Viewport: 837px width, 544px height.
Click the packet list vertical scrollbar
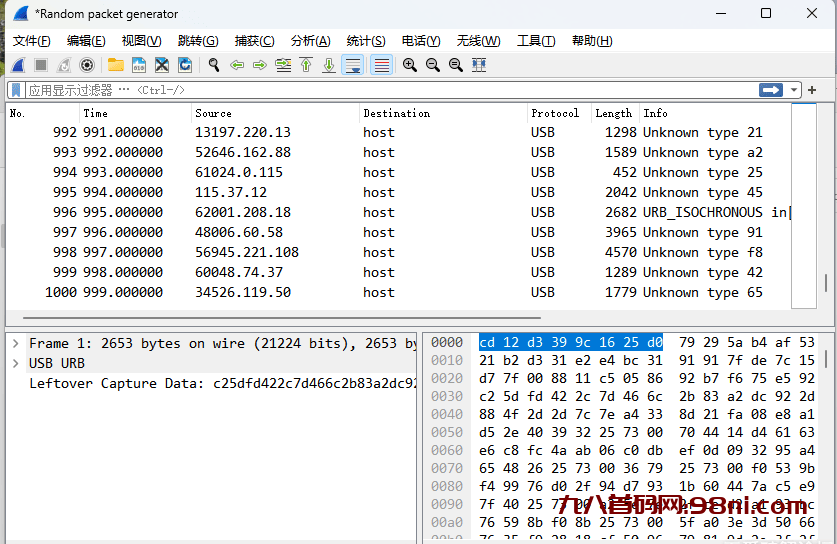pyautogui.click(x=825, y=200)
